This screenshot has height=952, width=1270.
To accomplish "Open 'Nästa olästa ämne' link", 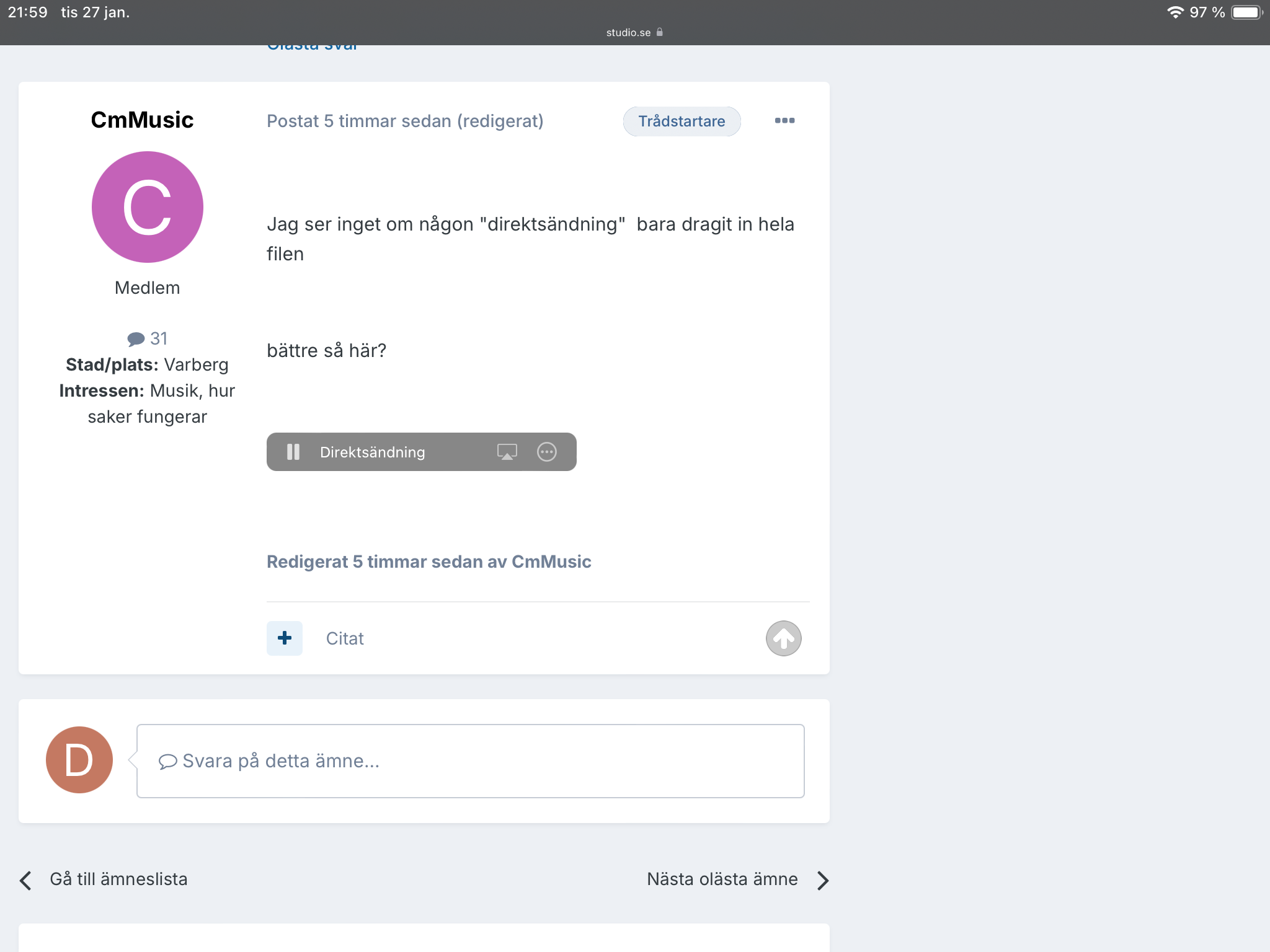I will click(722, 879).
